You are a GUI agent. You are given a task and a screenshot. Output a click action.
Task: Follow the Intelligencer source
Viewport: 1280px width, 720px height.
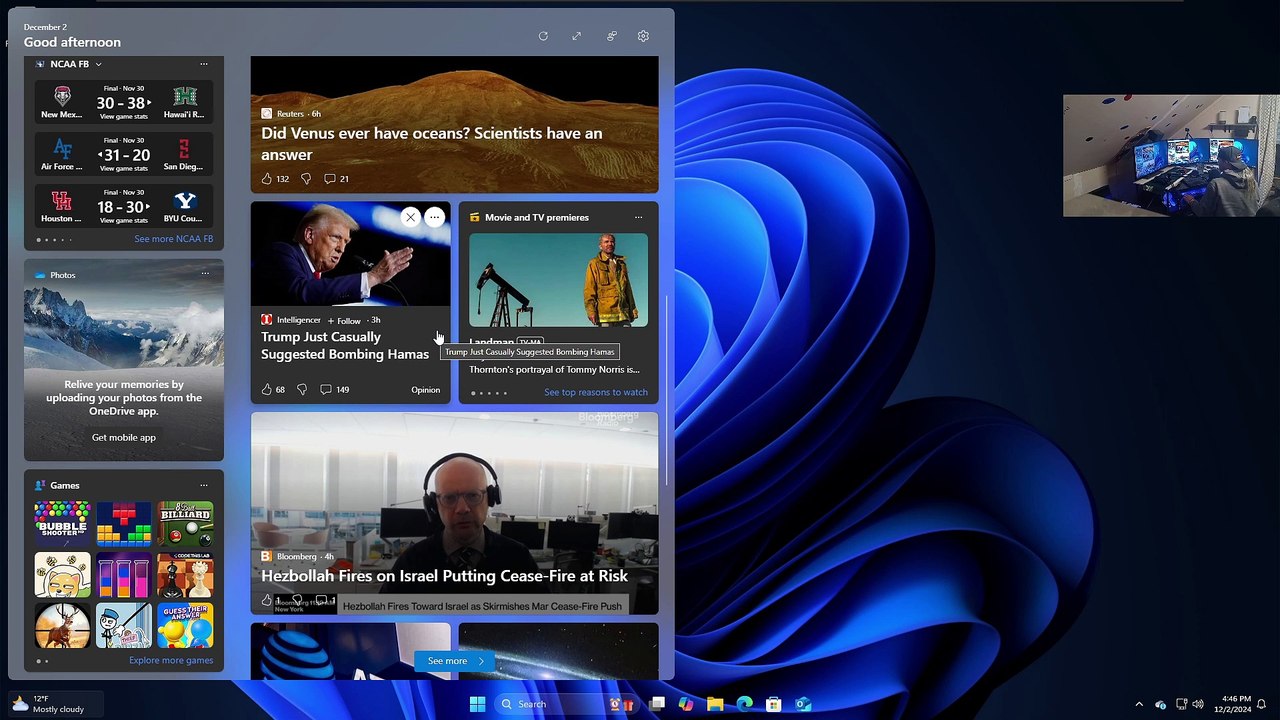pos(344,320)
